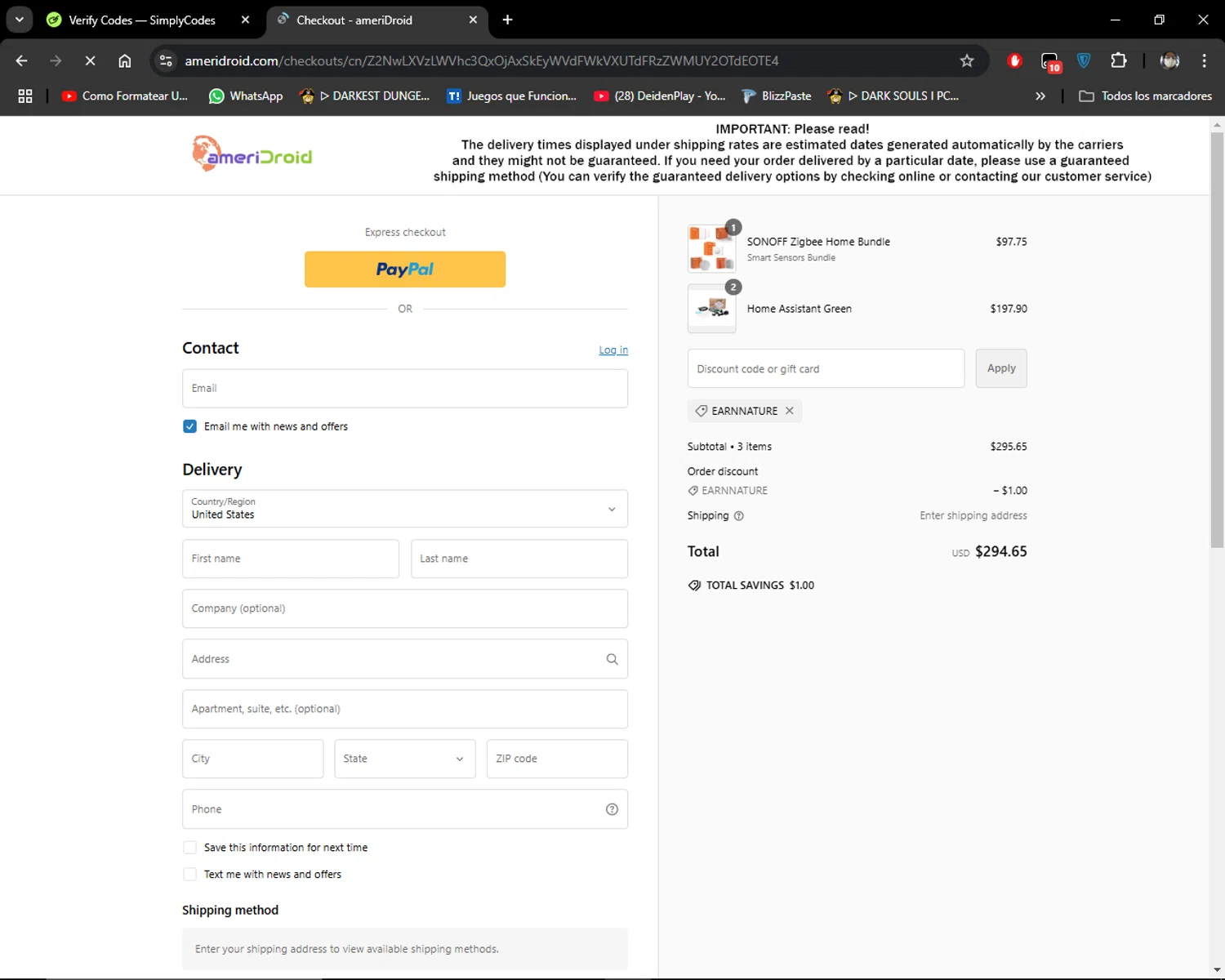Click the ZIP code field
The width and height of the screenshot is (1225, 980).
tap(557, 759)
